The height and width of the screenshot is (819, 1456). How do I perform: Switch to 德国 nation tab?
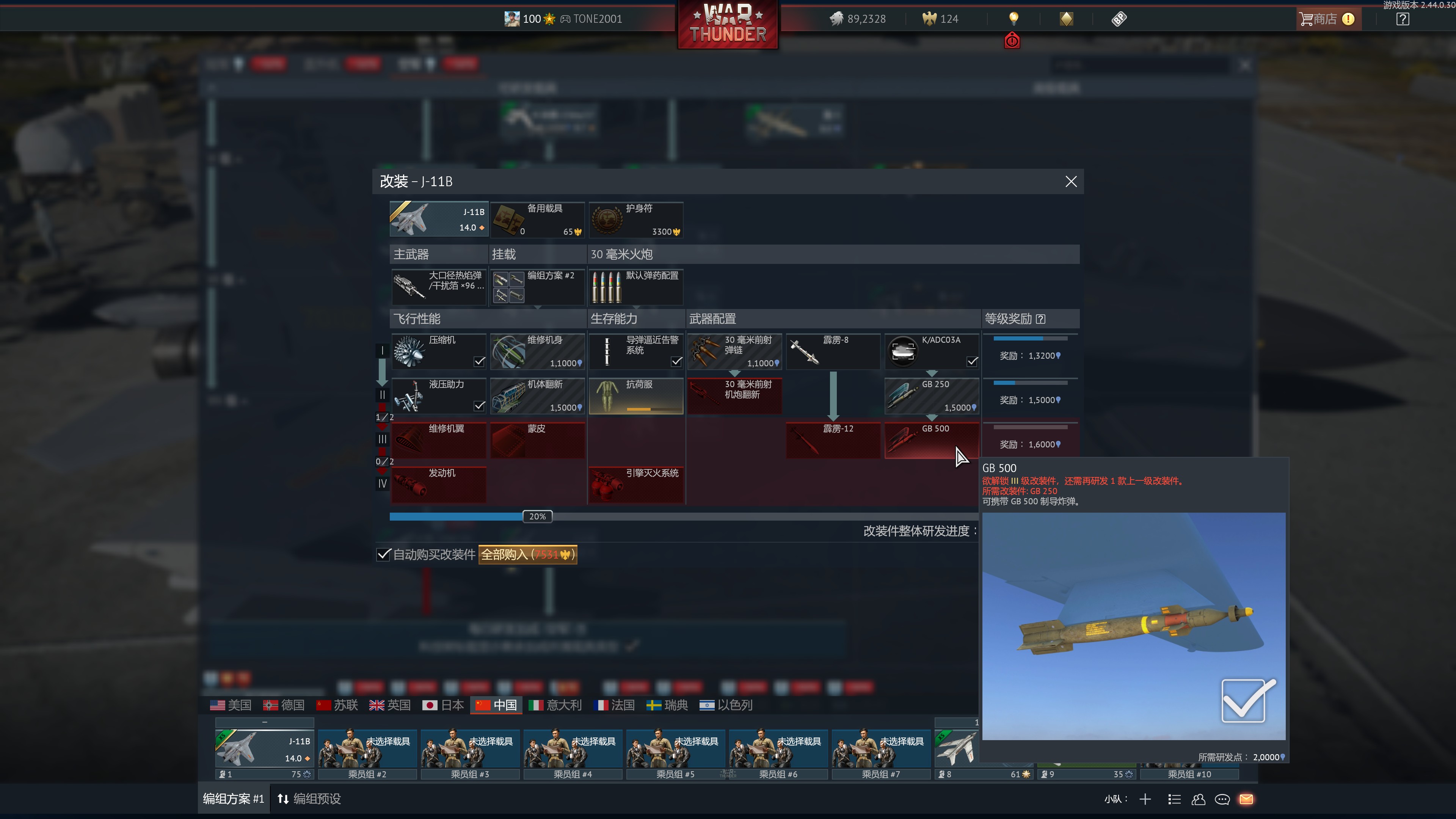coord(284,705)
